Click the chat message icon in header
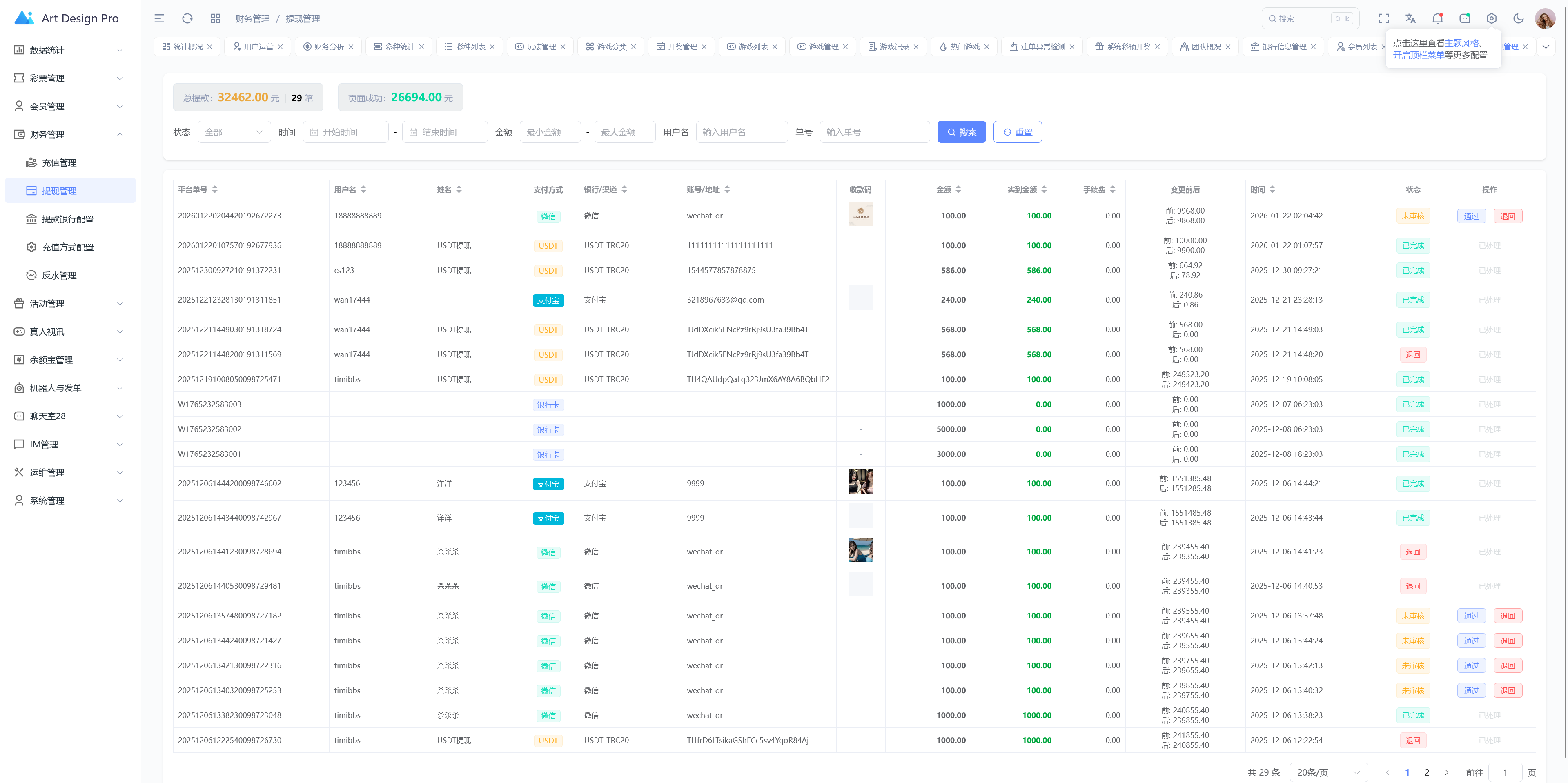This screenshot has width=1568, height=783. pos(1465,18)
